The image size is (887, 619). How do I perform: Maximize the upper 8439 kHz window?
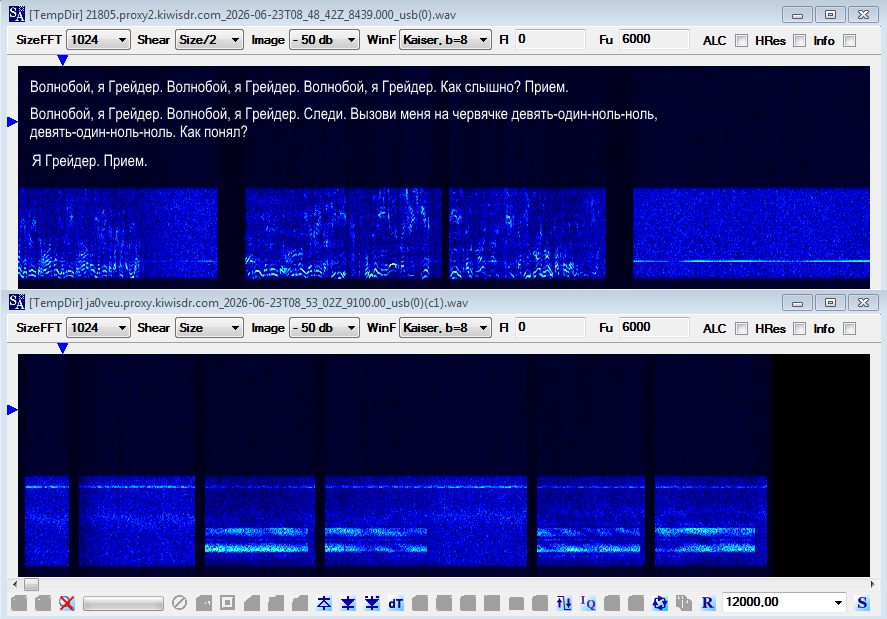[830, 15]
